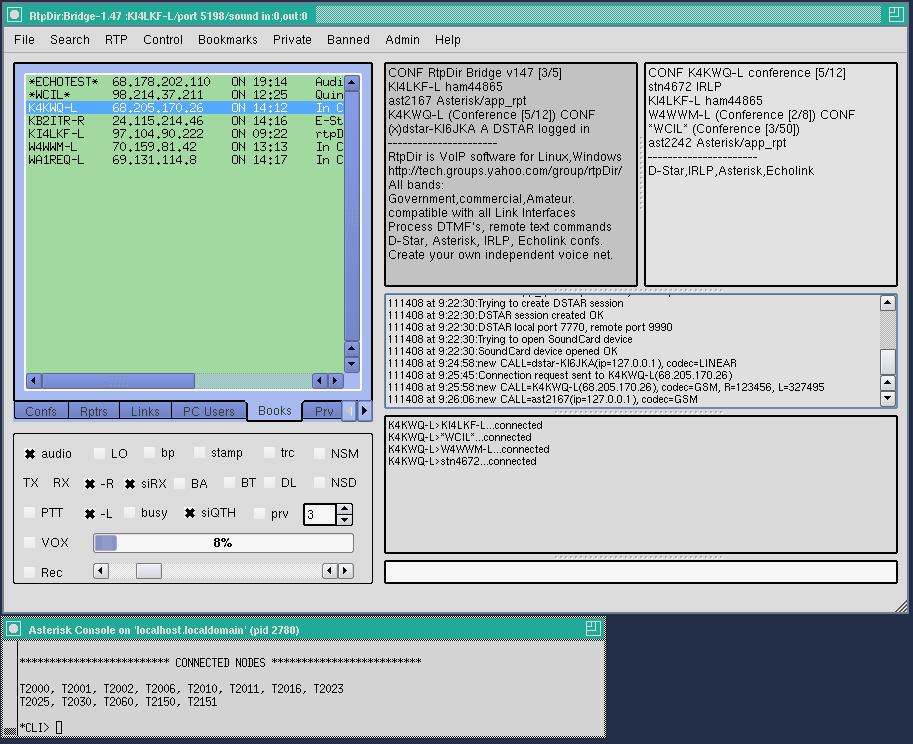Toggle the siQTH checkbox
Screen dimensions: 913x744
pyautogui.click(x=190, y=513)
